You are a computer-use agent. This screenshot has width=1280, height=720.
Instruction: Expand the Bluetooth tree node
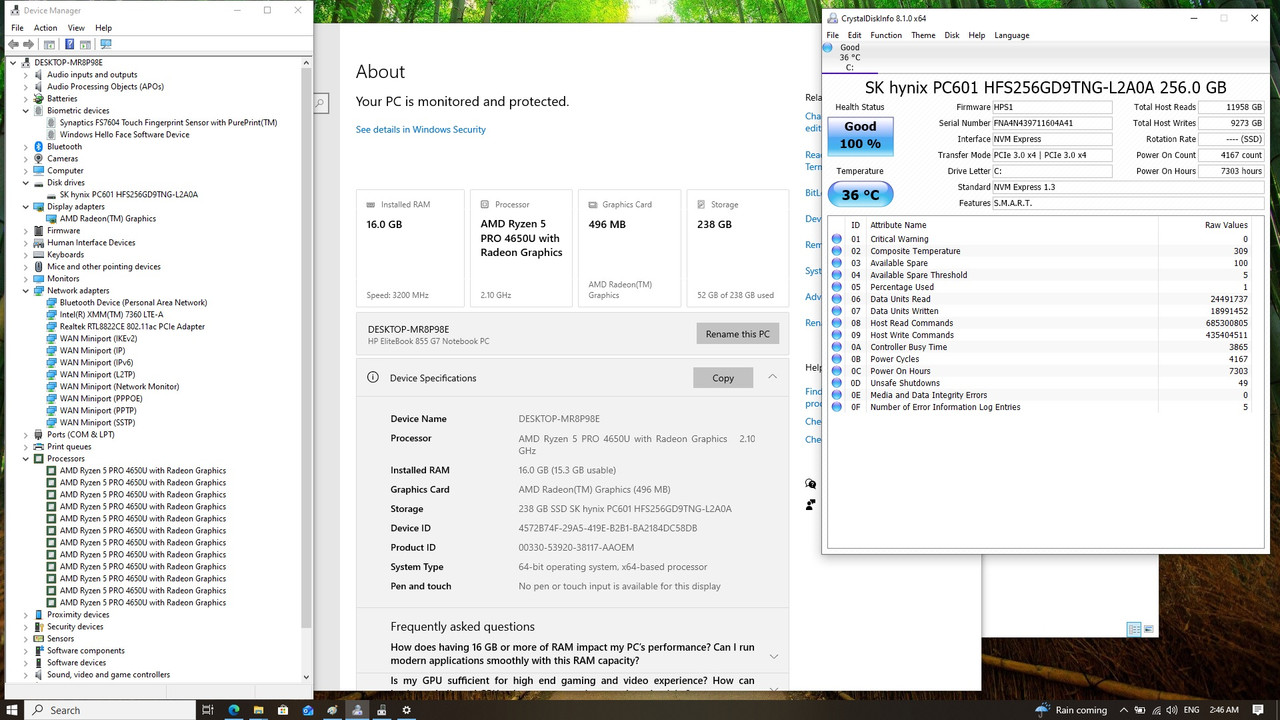[x=25, y=147]
